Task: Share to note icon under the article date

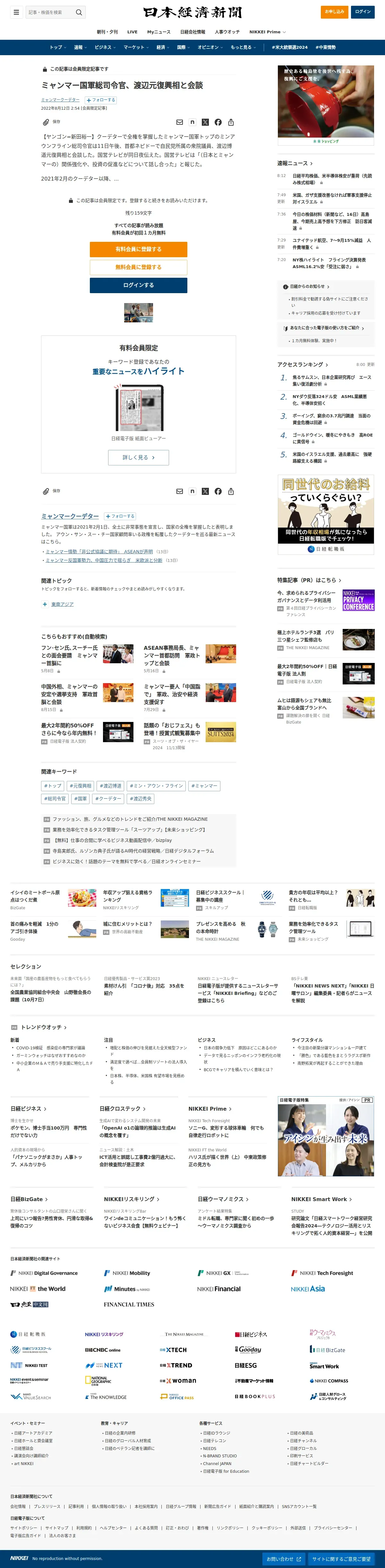Action: pyautogui.click(x=192, y=122)
